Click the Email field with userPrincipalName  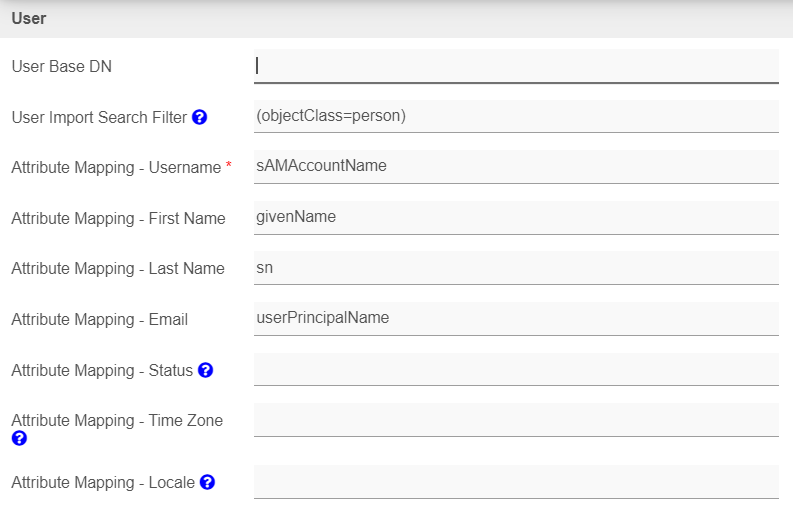tap(516, 318)
